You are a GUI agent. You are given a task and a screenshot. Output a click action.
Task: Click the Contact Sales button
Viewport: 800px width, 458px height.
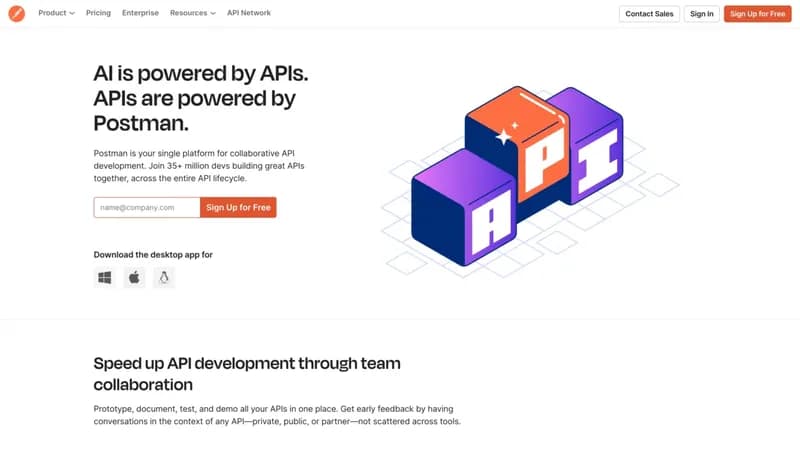click(649, 14)
